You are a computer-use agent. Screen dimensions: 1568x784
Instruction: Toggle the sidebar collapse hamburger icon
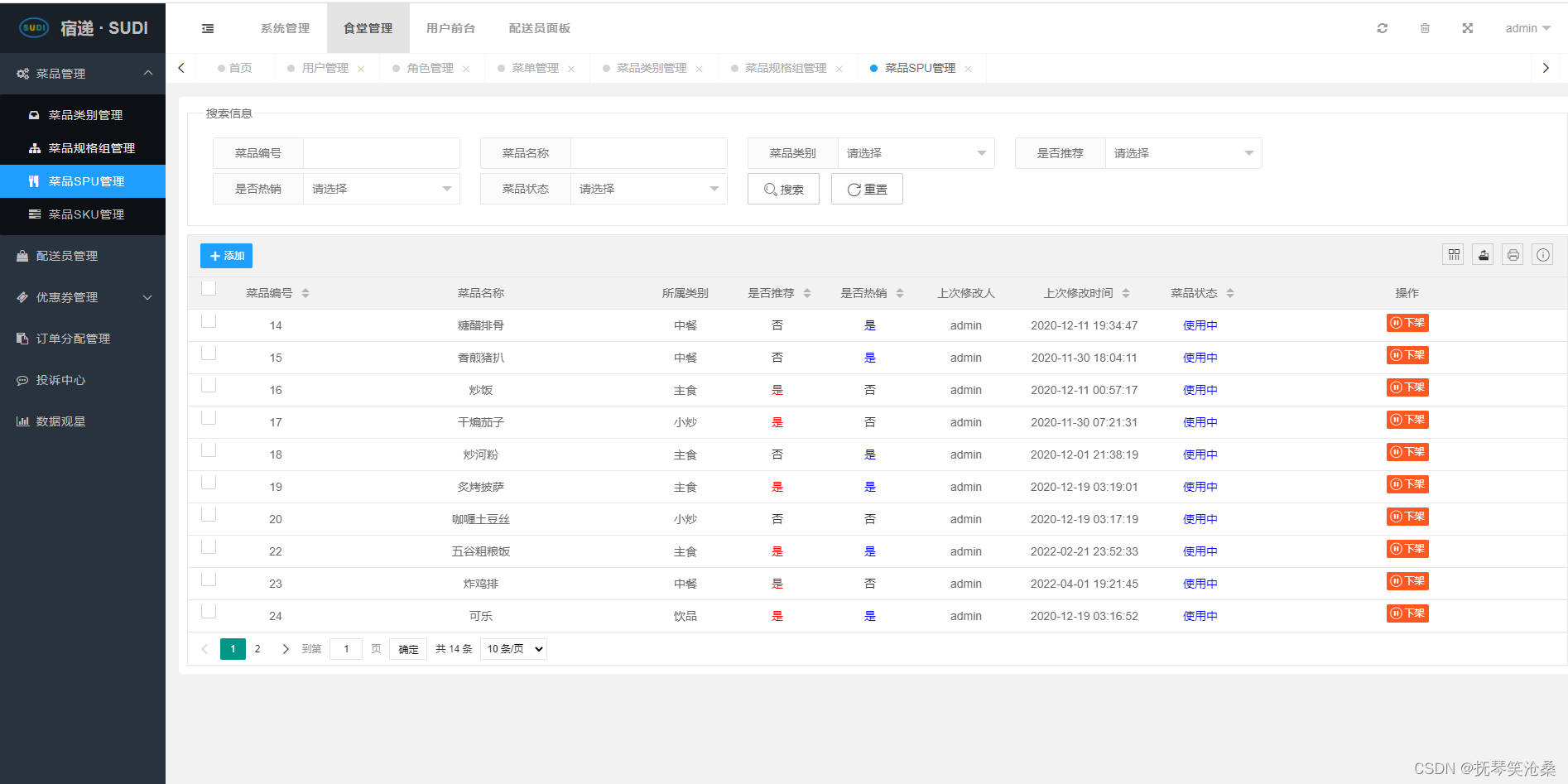(x=208, y=28)
